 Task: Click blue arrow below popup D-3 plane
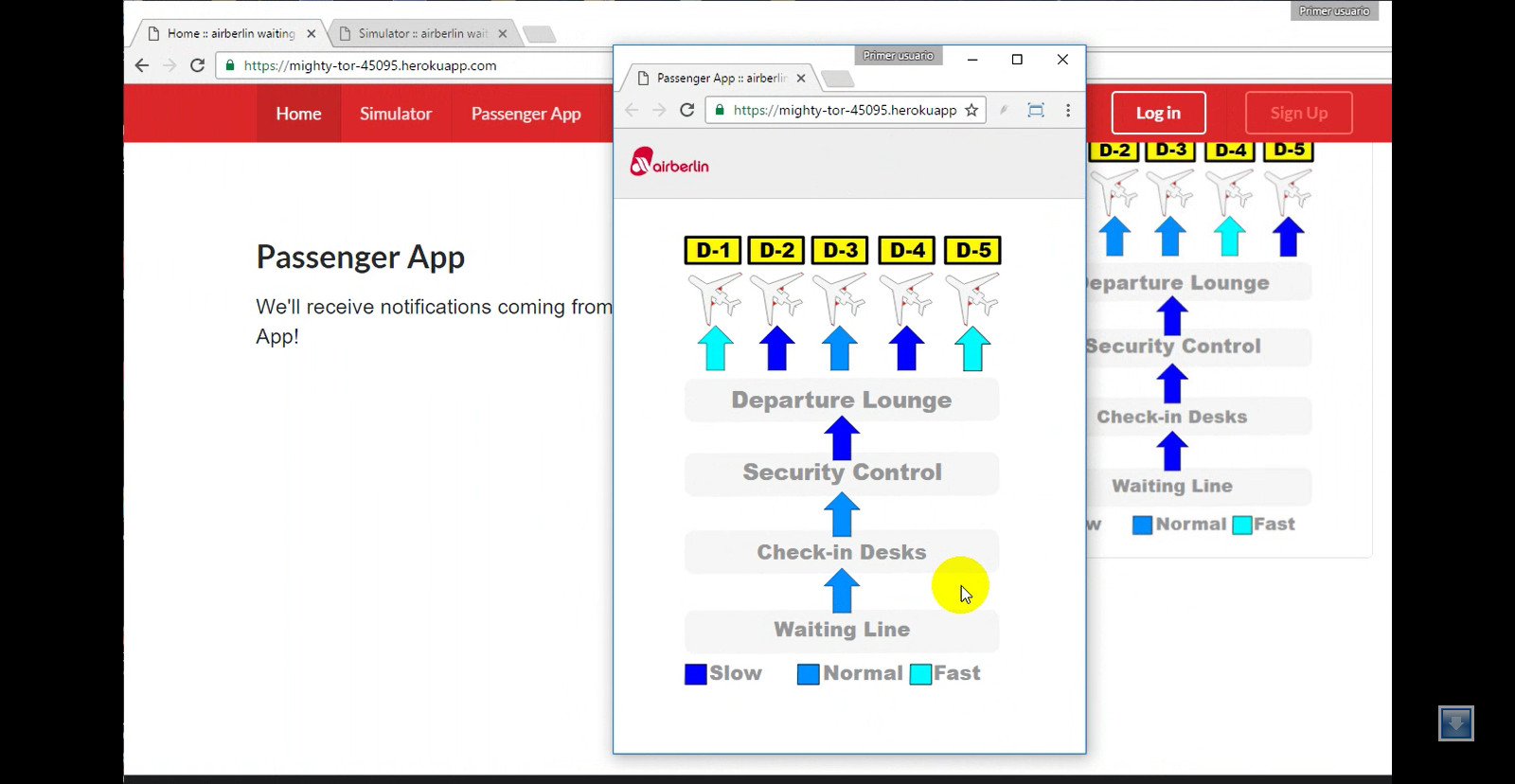(x=840, y=347)
